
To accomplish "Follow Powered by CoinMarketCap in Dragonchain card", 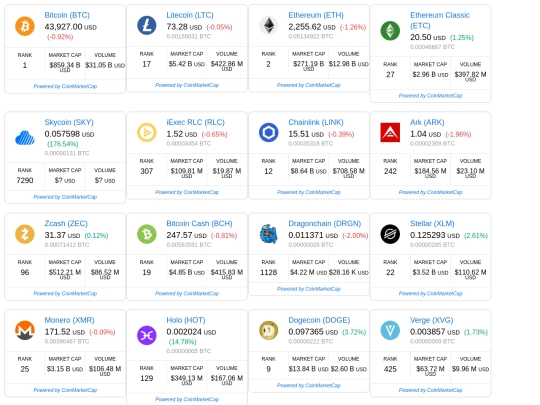I will (309, 289).
